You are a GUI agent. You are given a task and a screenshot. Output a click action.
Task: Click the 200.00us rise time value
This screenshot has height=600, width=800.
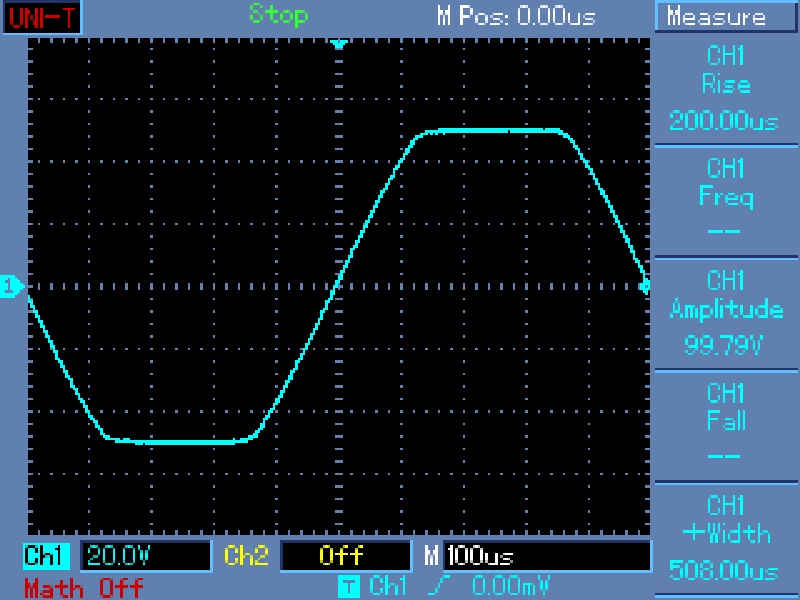tap(723, 121)
